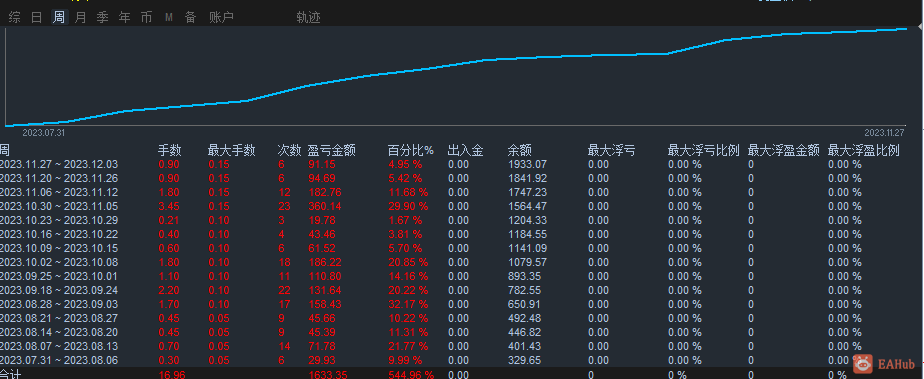
Task: Click total lots 16.96
Action: click(172, 374)
